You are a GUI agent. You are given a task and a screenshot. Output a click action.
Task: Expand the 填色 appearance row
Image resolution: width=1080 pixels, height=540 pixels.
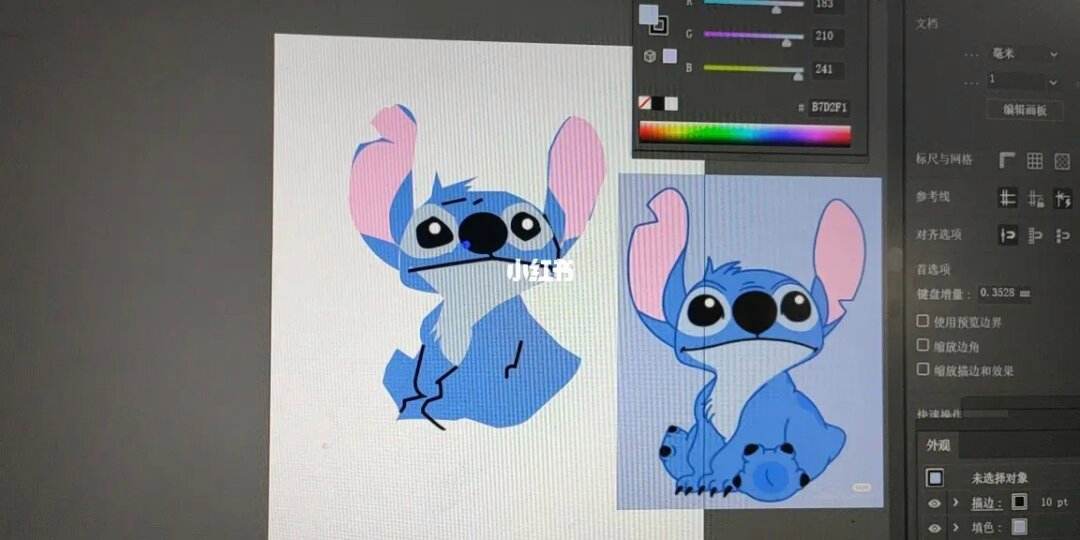point(956,528)
